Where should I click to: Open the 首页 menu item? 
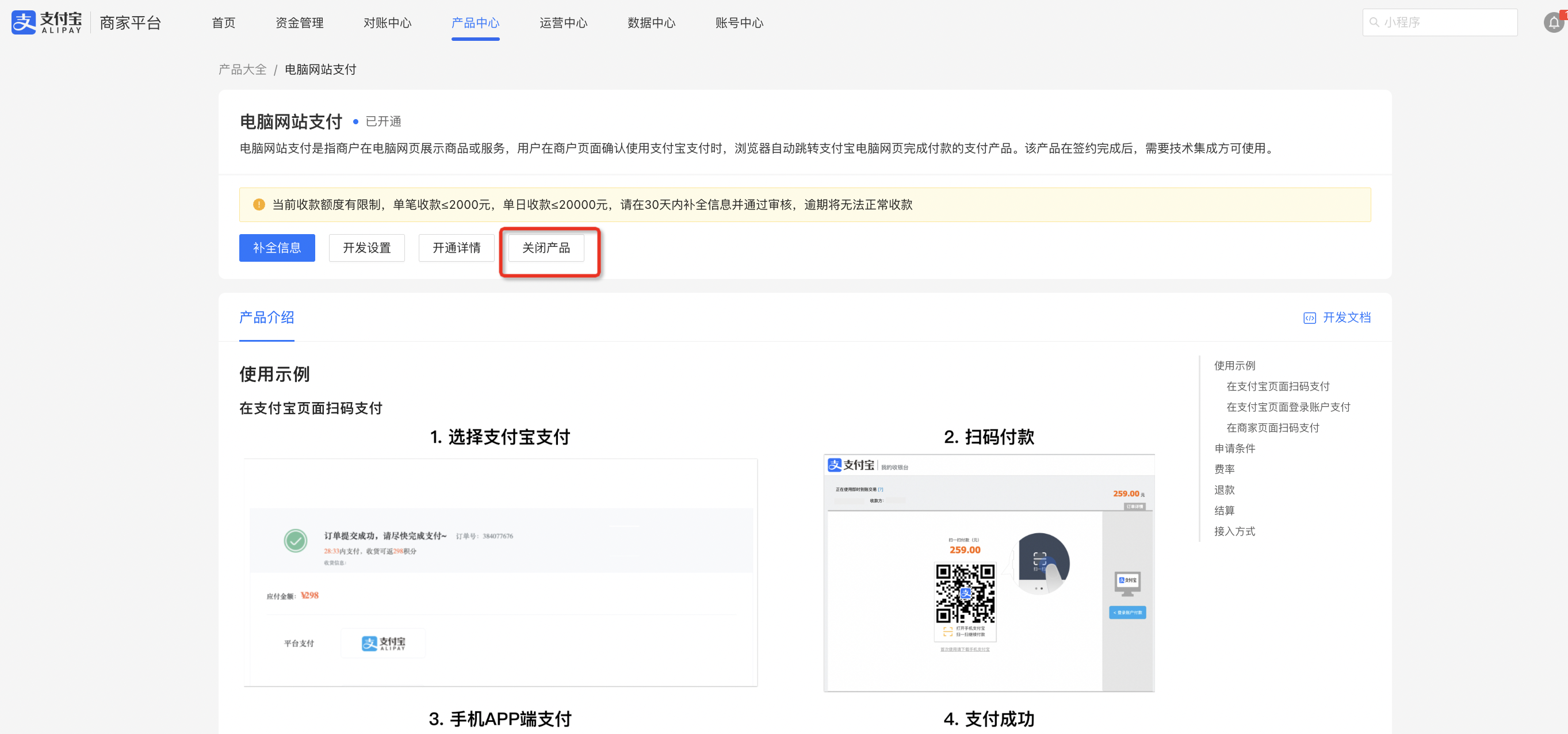pos(223,23)
